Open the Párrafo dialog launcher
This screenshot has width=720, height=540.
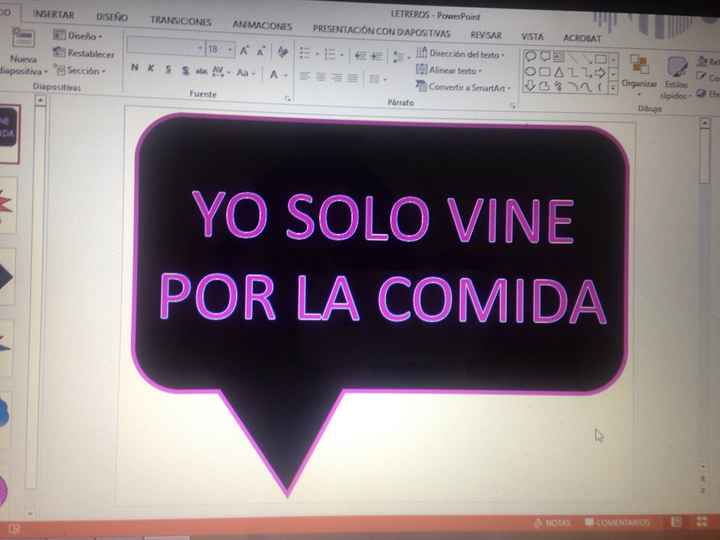pos(513,107)
